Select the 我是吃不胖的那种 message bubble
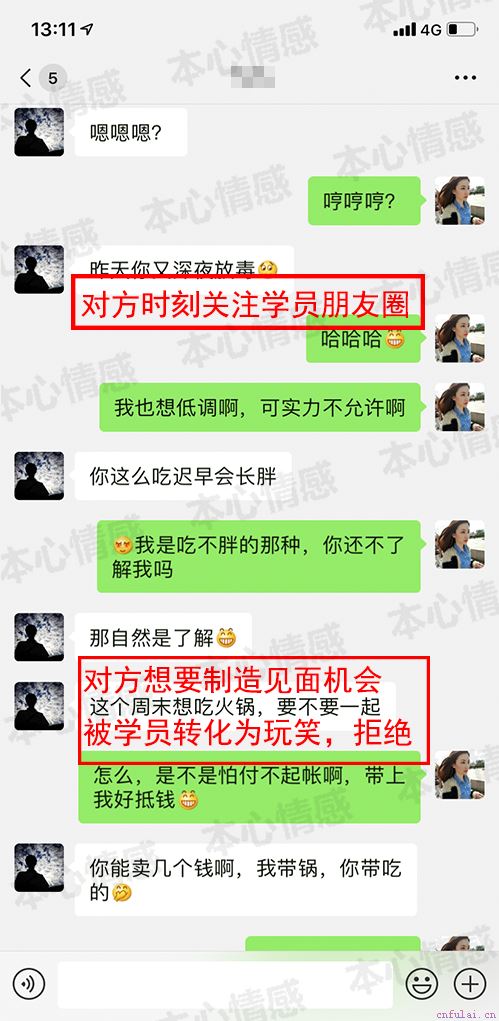Viewport: 499px width, 1021px height. point(259,557)
